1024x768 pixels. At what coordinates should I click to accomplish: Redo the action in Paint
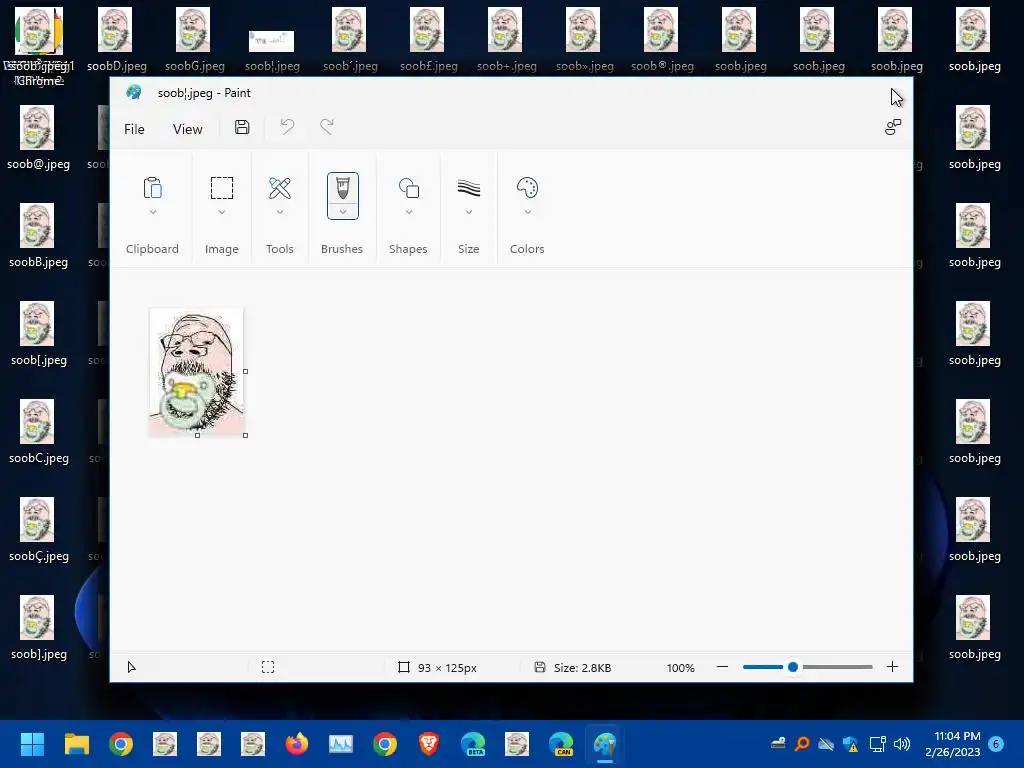point(327,127)
